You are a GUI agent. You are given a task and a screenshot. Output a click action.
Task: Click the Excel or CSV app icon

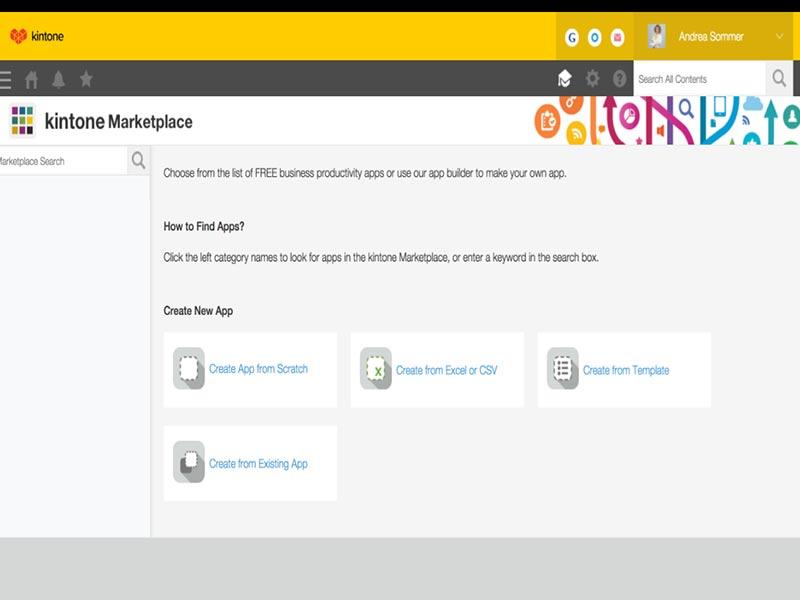point(376,368)
